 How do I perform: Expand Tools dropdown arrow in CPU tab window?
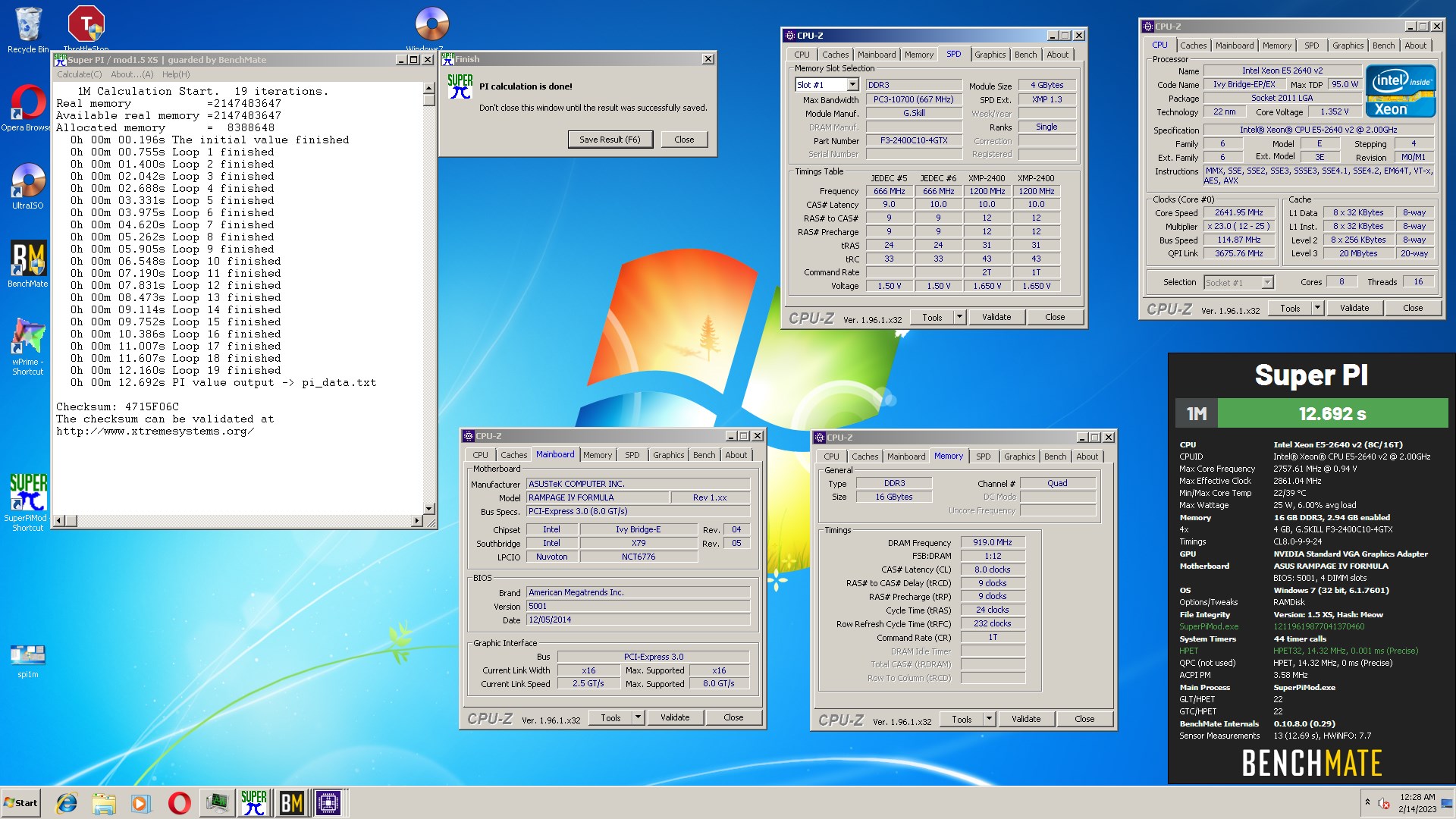(x=1317, y=308)
